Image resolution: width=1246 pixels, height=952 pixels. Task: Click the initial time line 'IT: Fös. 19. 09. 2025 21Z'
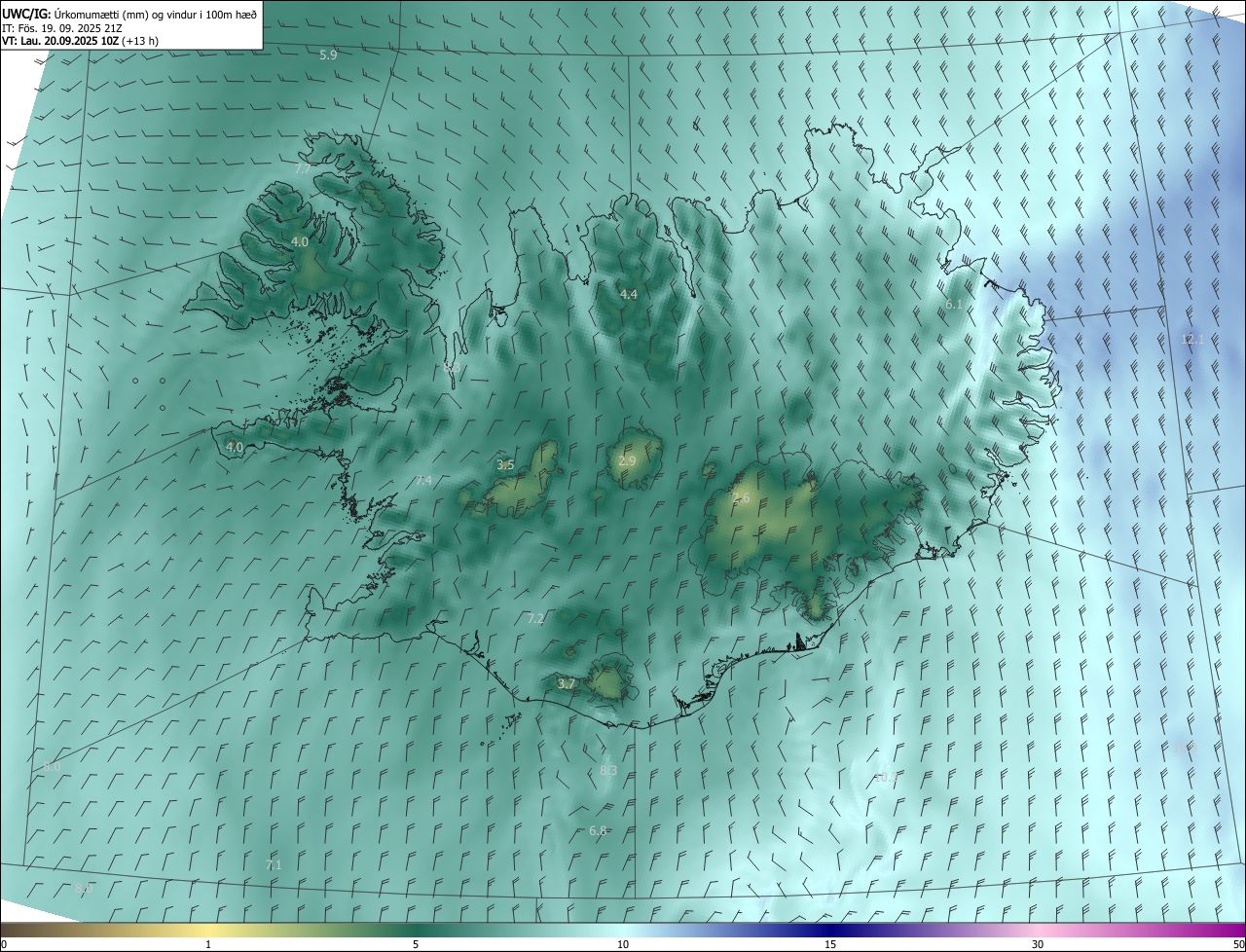coord(61,28)
